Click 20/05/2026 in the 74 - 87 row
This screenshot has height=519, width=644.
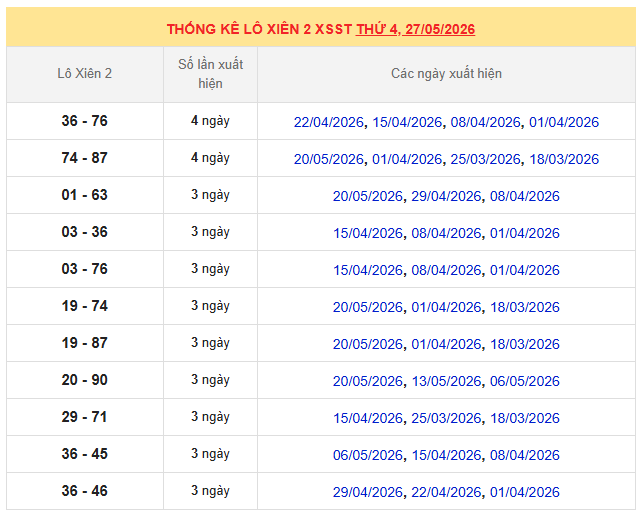click(x=329, y=159)
